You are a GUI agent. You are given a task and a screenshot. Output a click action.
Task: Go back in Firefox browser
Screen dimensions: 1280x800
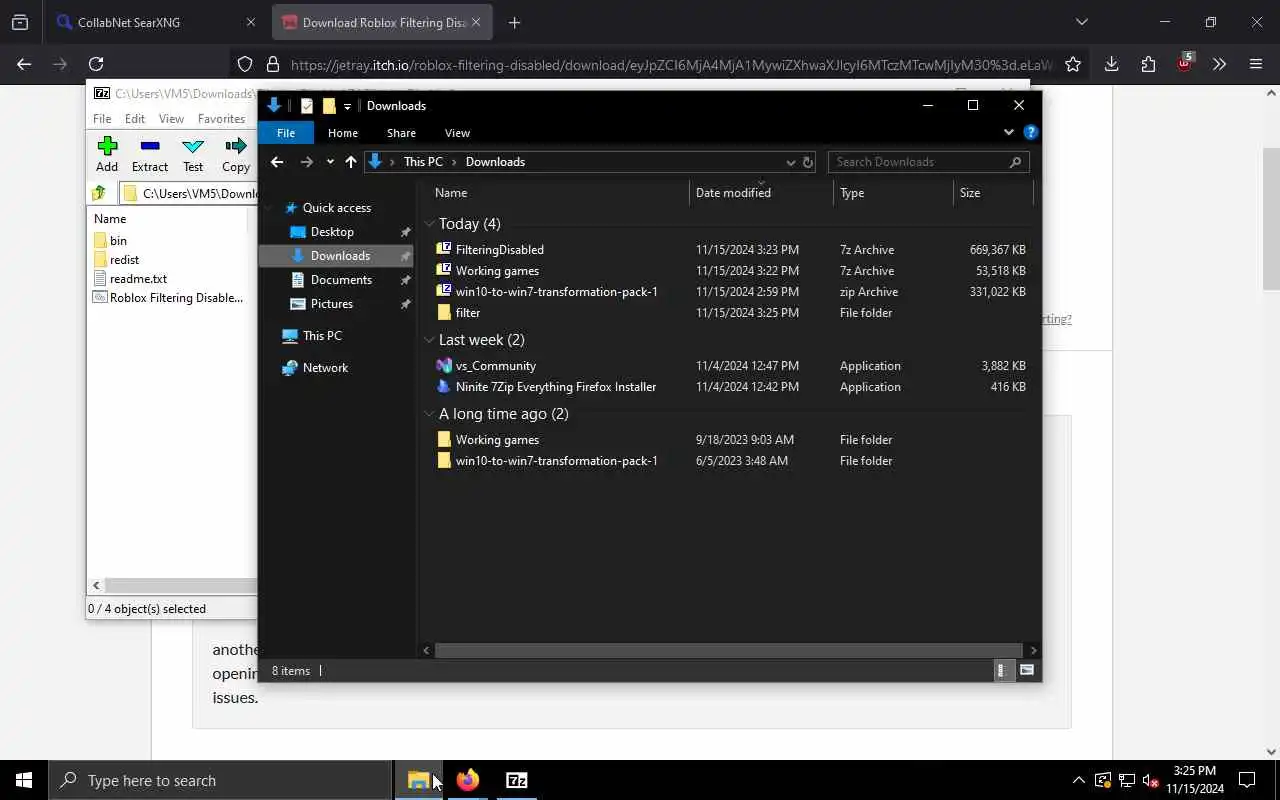click(x=24, y=64)
